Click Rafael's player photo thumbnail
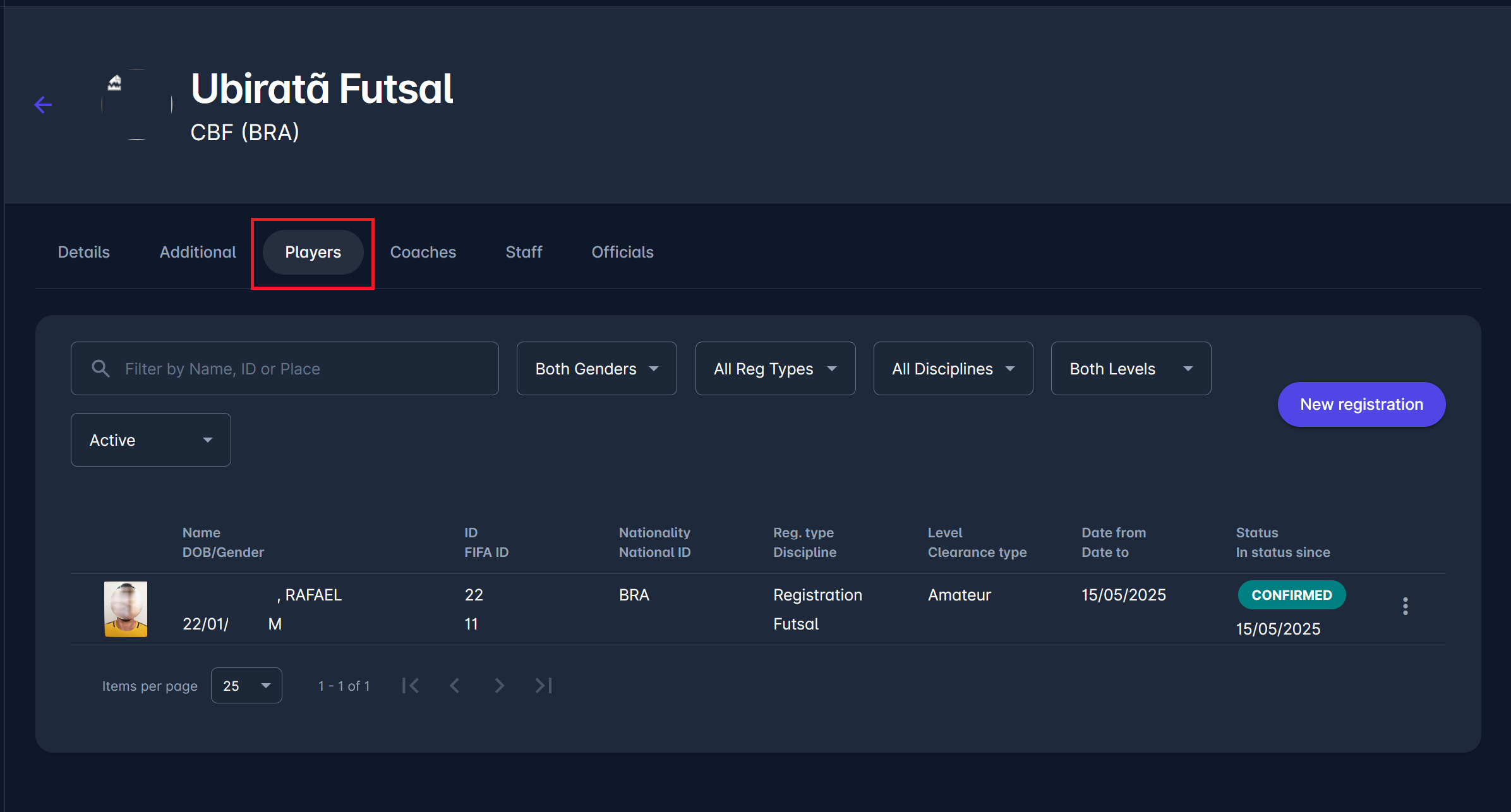The image size is (1511, 812). [126, 609]
